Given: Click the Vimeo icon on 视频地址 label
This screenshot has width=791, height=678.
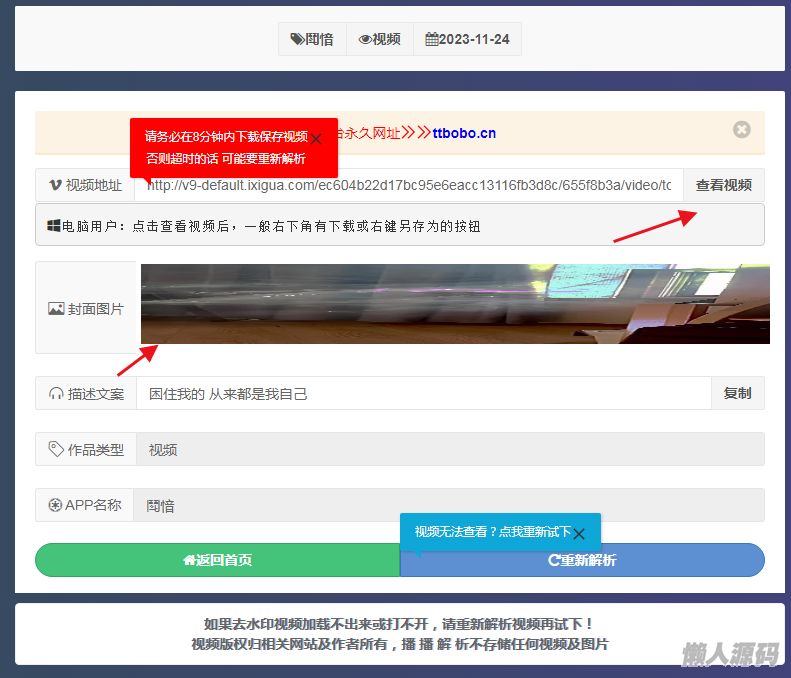Looking at the screenshot, I should pyautogui.click(x=55, y=185).
